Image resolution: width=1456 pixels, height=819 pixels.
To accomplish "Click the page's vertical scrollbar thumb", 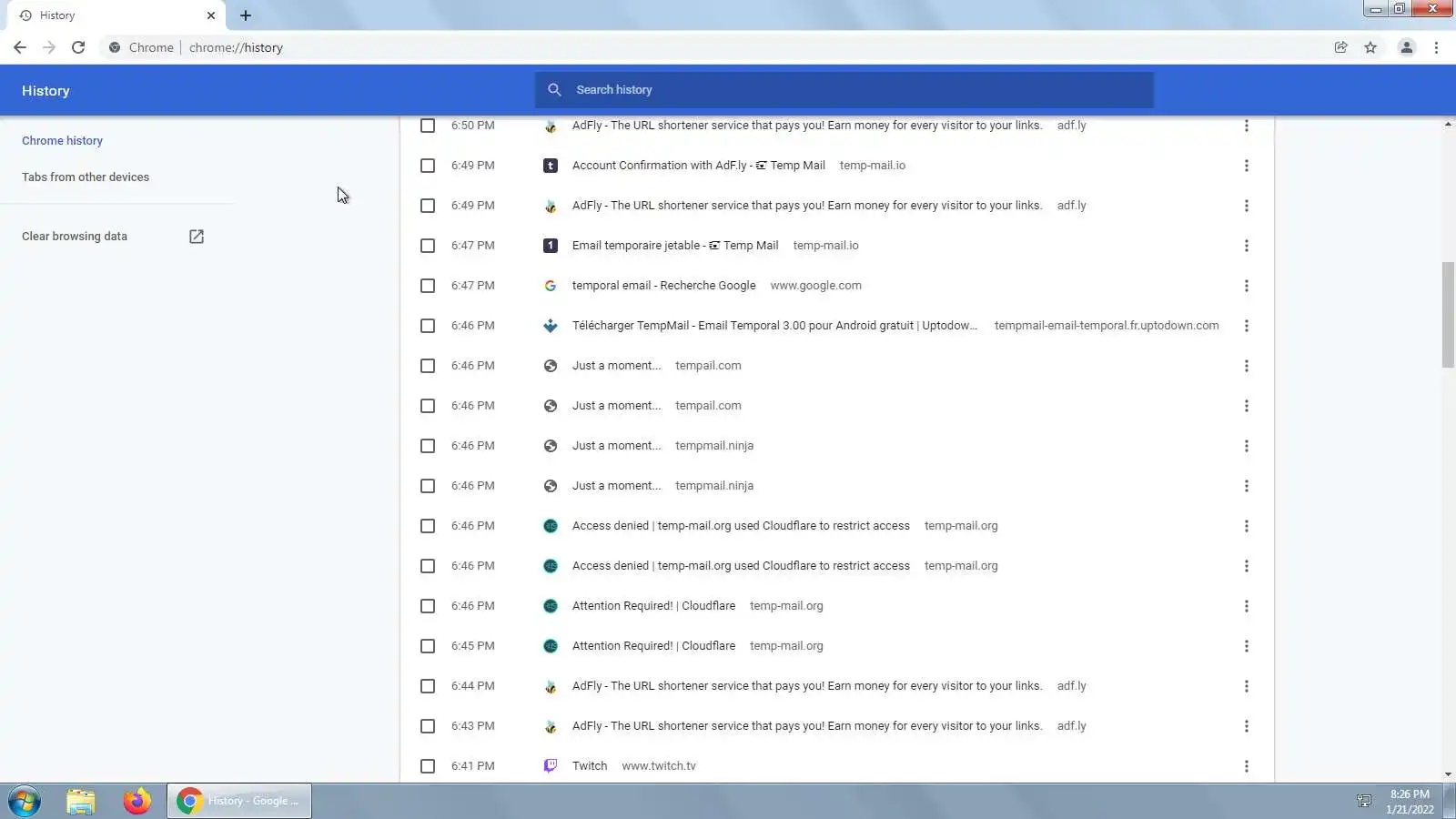I will (x=1448, y=315).
